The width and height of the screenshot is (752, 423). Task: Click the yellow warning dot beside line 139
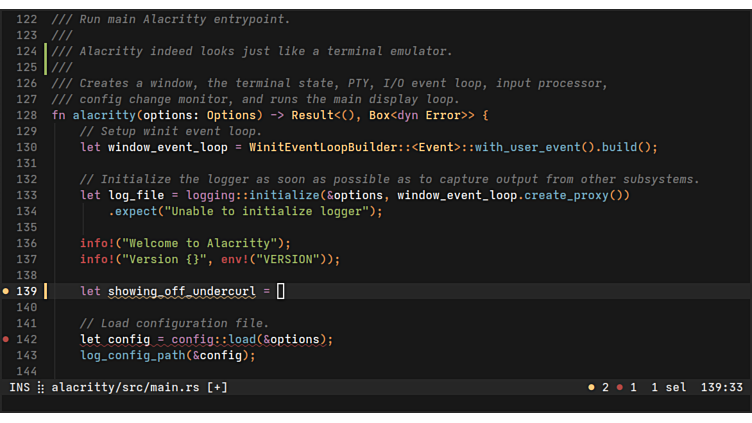click(6, 291)
